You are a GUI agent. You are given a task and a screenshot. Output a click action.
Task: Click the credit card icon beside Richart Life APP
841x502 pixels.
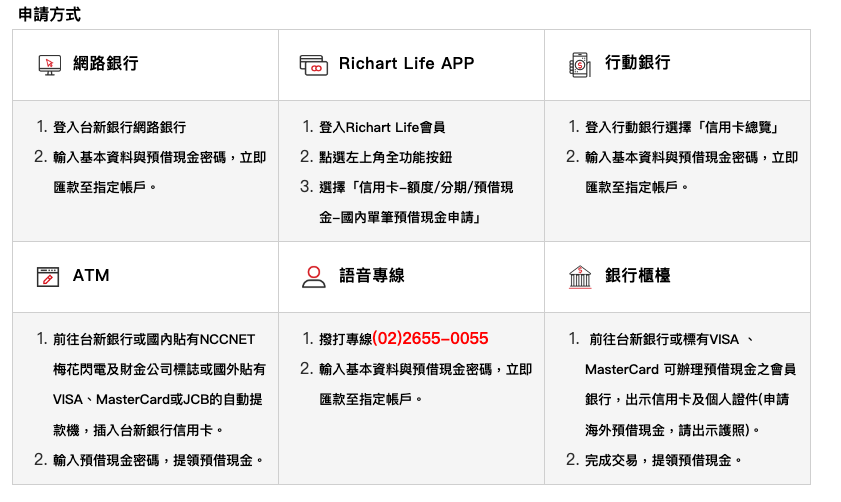tap(313, 65)
